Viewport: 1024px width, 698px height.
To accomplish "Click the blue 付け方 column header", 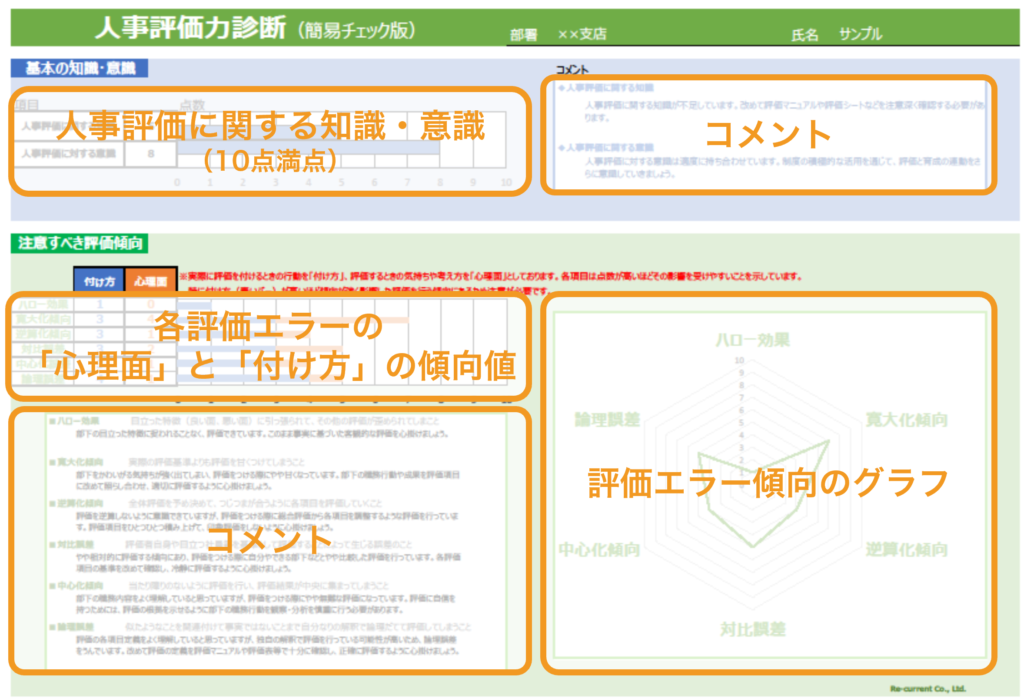I will point(98,281).
